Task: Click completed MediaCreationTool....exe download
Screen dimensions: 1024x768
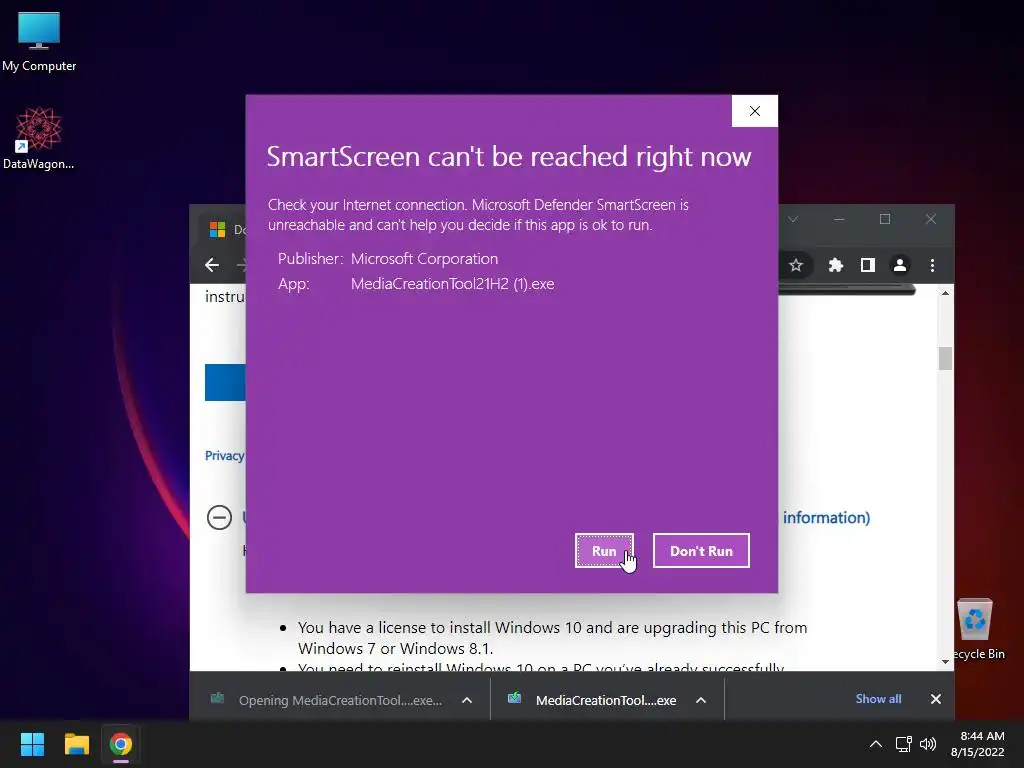Action: 593,700
